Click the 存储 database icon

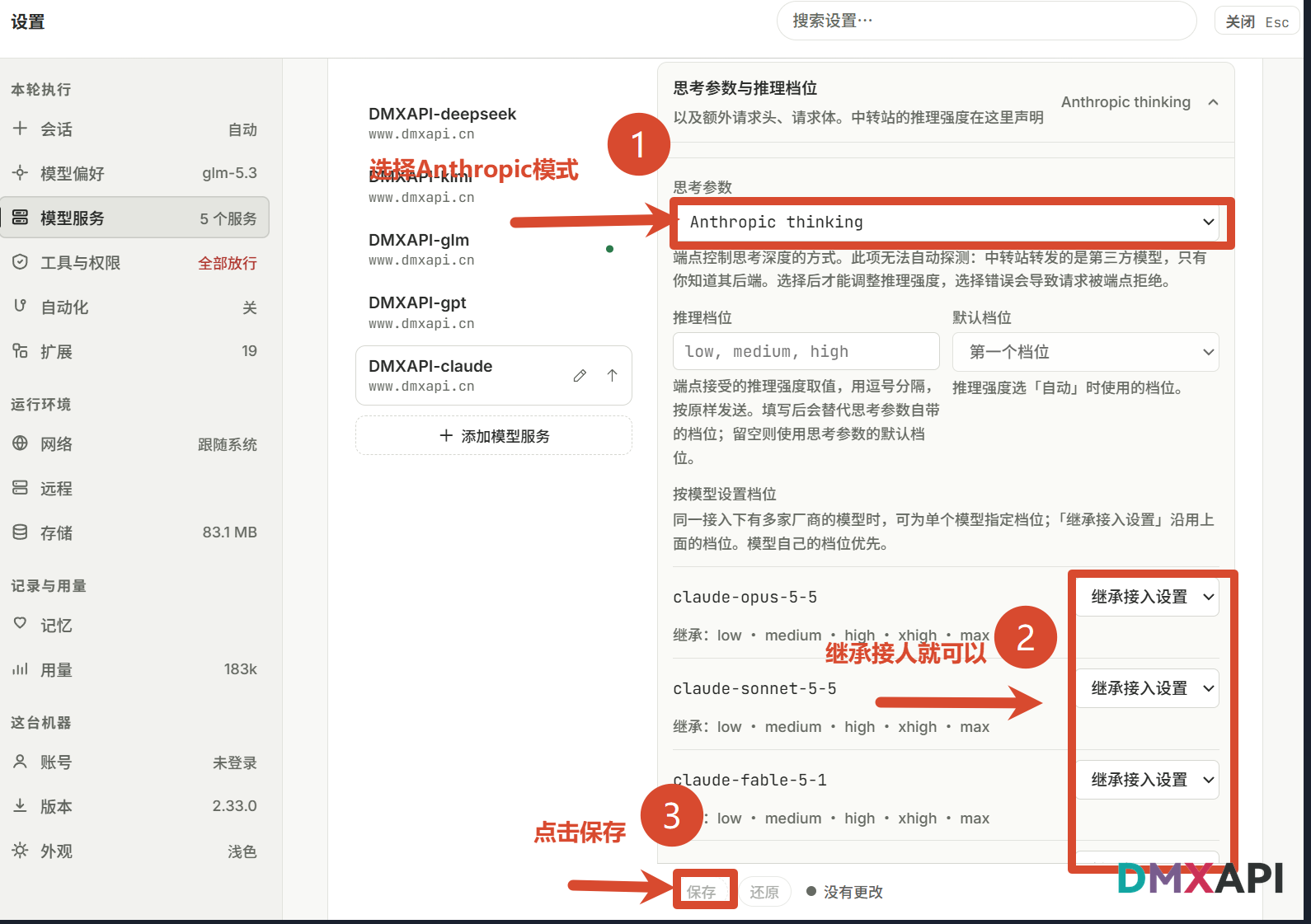[x=20, y=532]
